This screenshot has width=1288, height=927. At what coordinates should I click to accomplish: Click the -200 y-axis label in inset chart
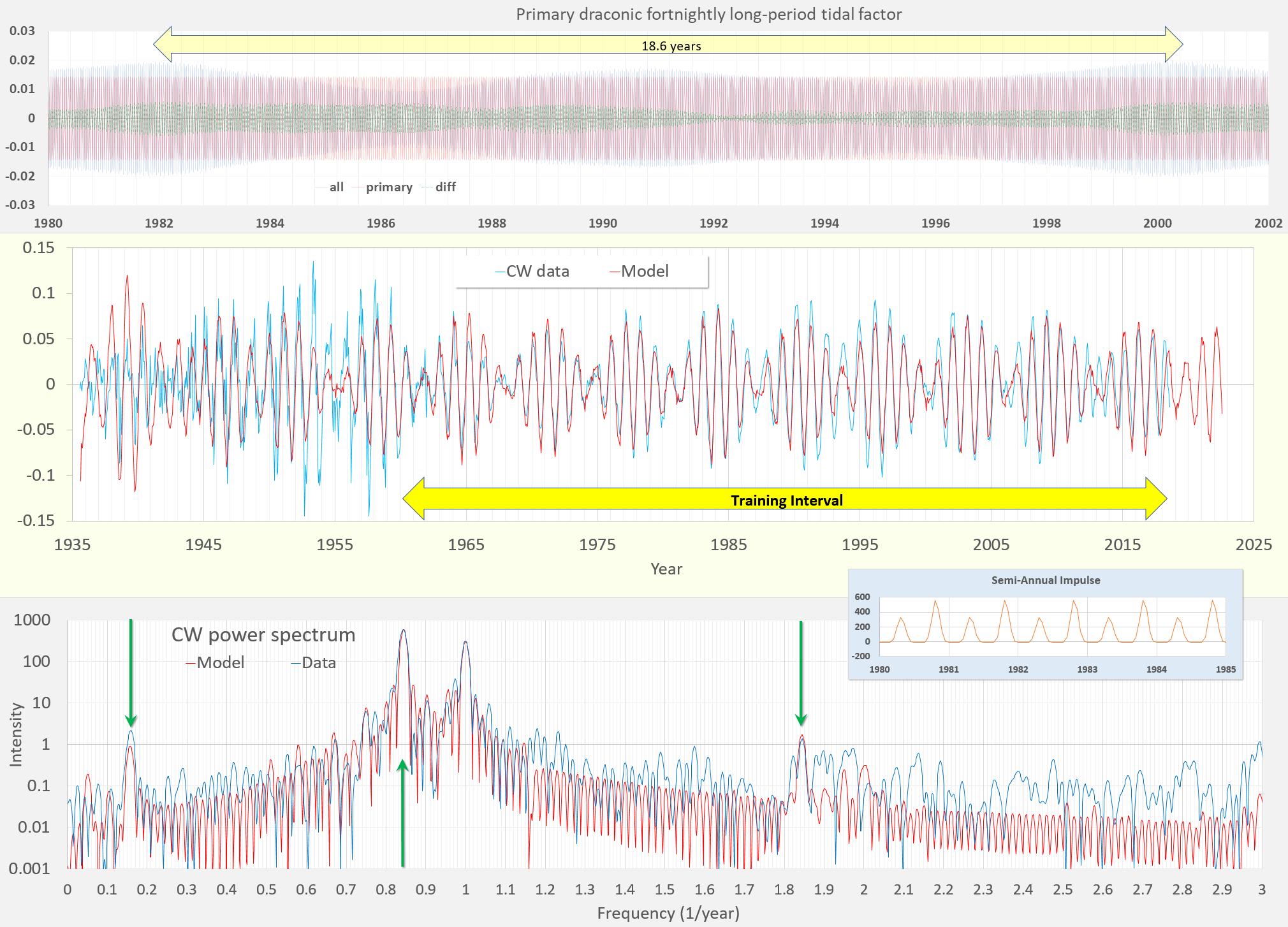point(861,656)
